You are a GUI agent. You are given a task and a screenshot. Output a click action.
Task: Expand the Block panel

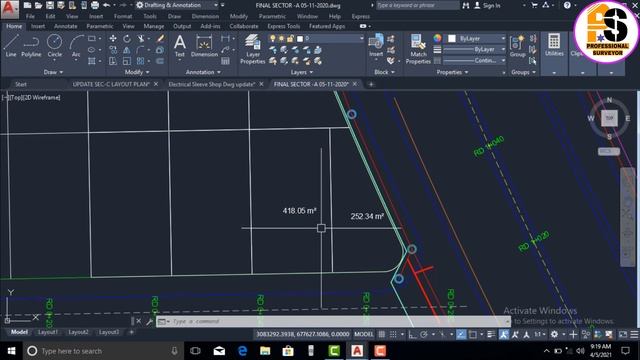point(384,72)
